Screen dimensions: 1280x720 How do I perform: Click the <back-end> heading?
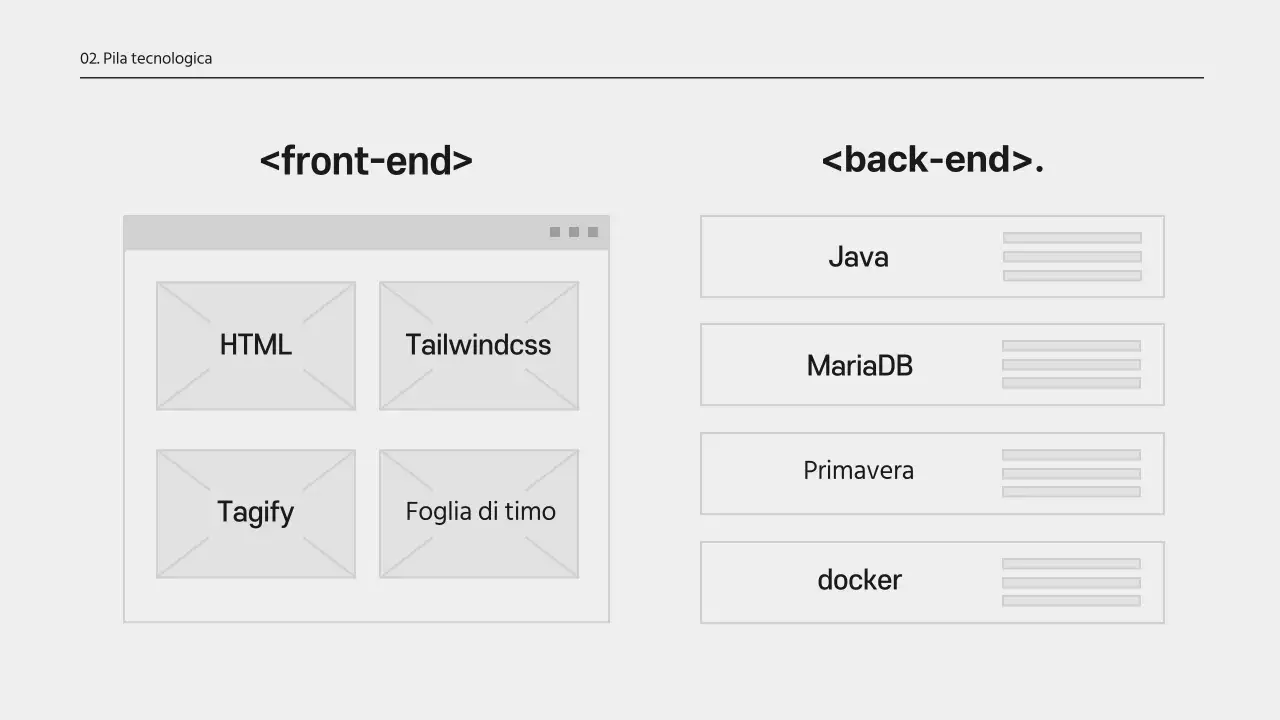click(x=932, y=160)
